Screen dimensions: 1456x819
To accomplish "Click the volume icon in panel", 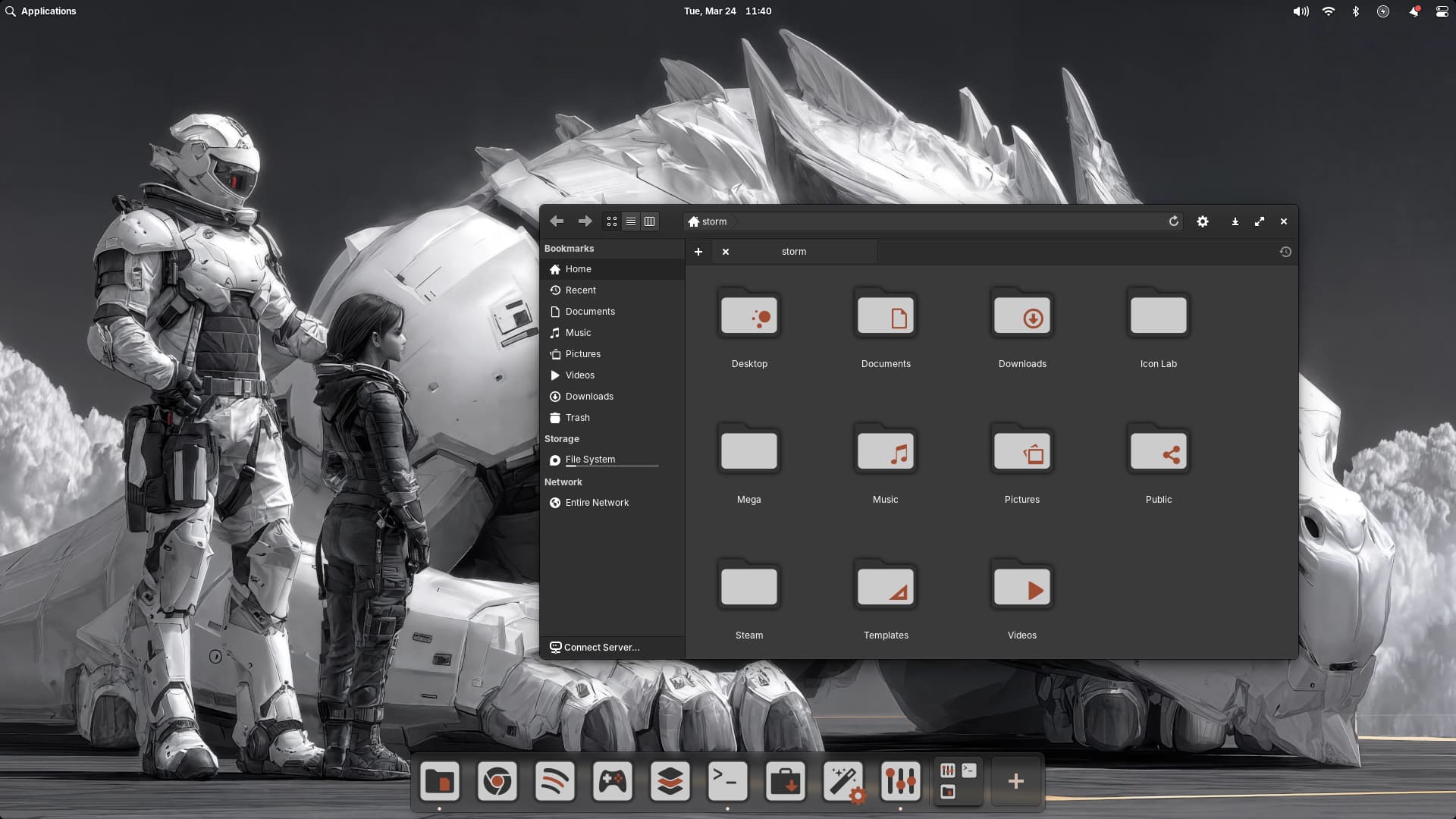I will (1301, 11).
